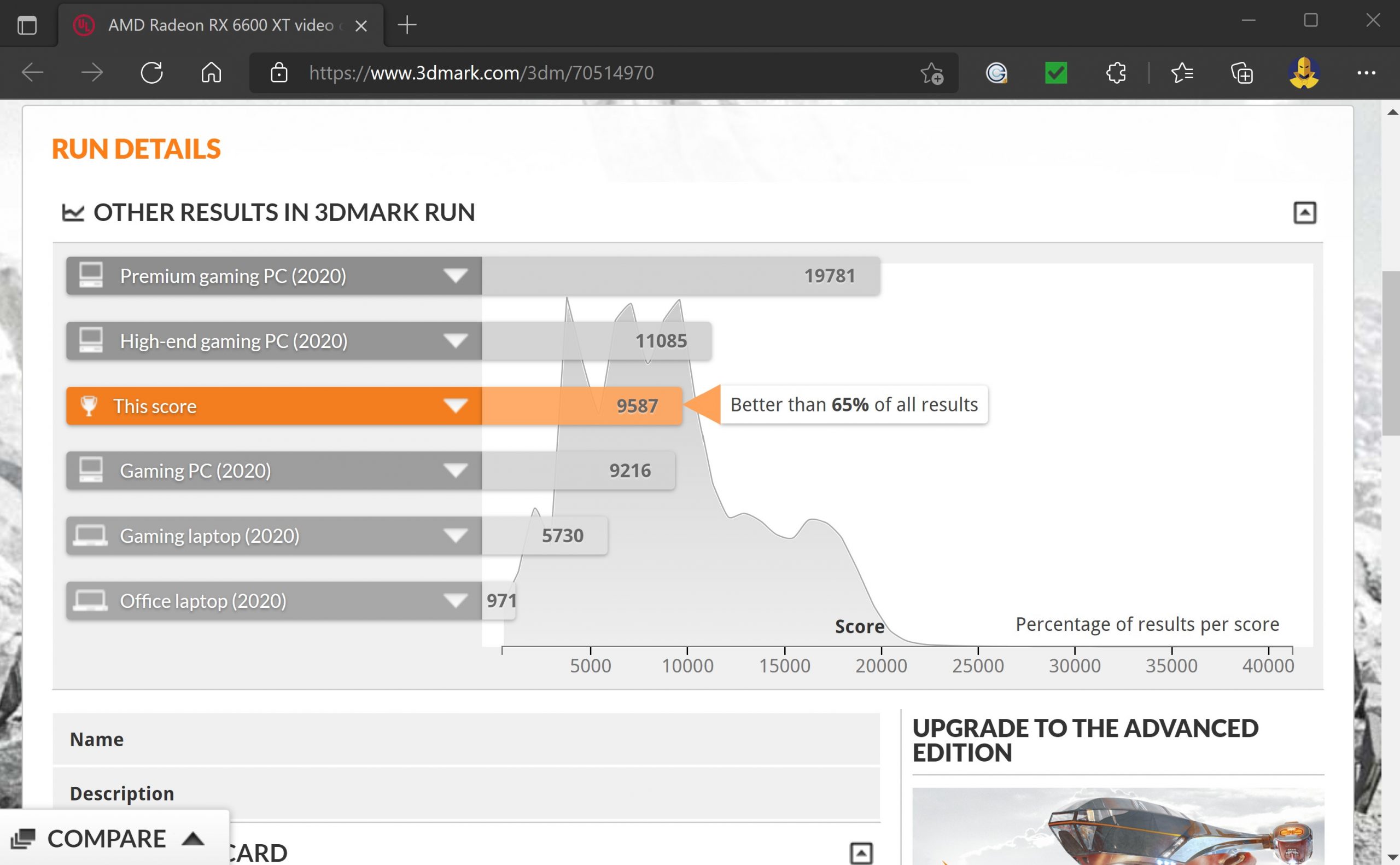Open the green checkmark extension
Viewport: 1400px width, 865px height.
click(x=1056, y=73)
